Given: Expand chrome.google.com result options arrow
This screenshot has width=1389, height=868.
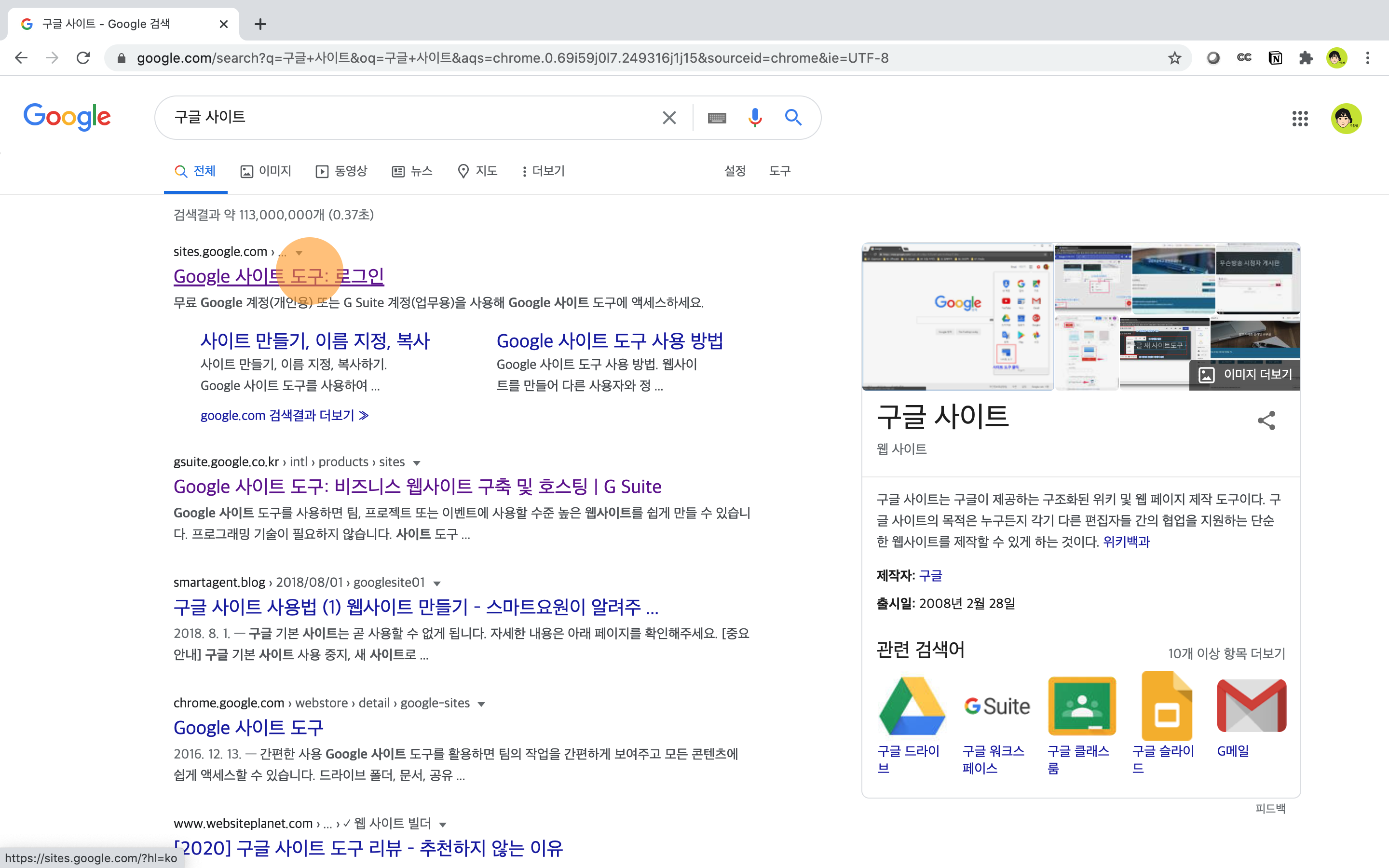Looking at the screenshot, I should 481,704.
